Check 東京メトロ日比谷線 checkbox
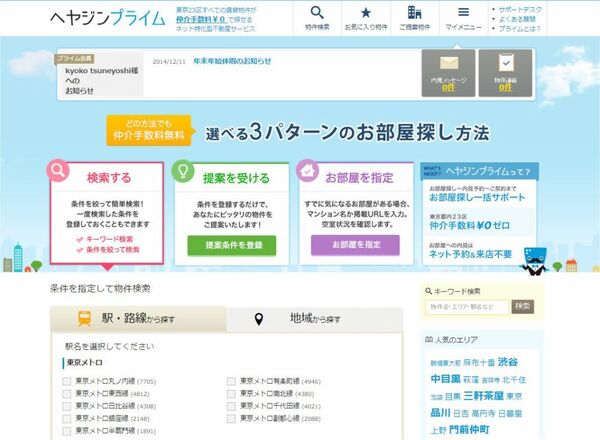The image size is (600, 440). click(x=67, y=406)
